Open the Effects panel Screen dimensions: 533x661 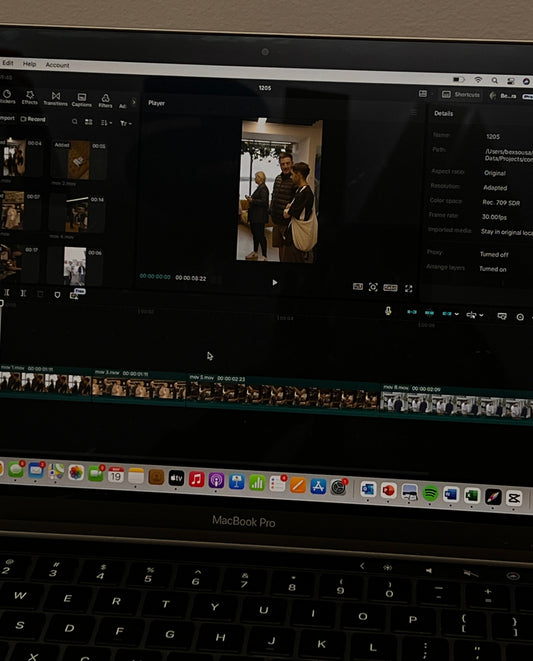point(30,97)
